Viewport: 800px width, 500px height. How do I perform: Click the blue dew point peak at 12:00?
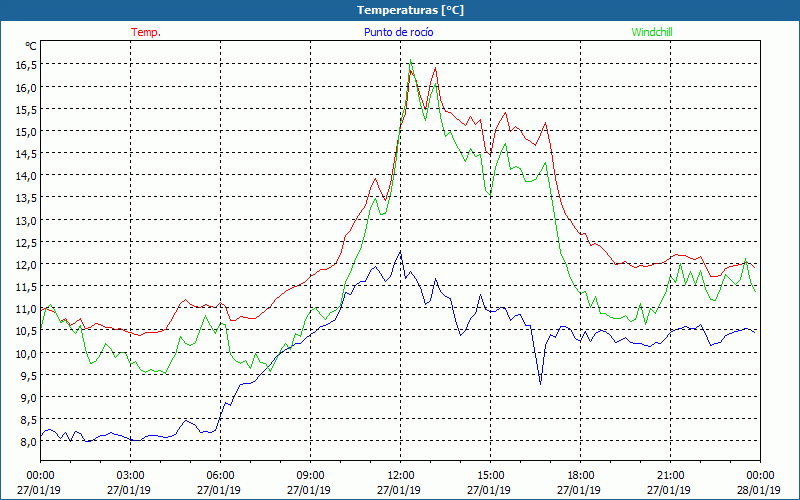401,252
